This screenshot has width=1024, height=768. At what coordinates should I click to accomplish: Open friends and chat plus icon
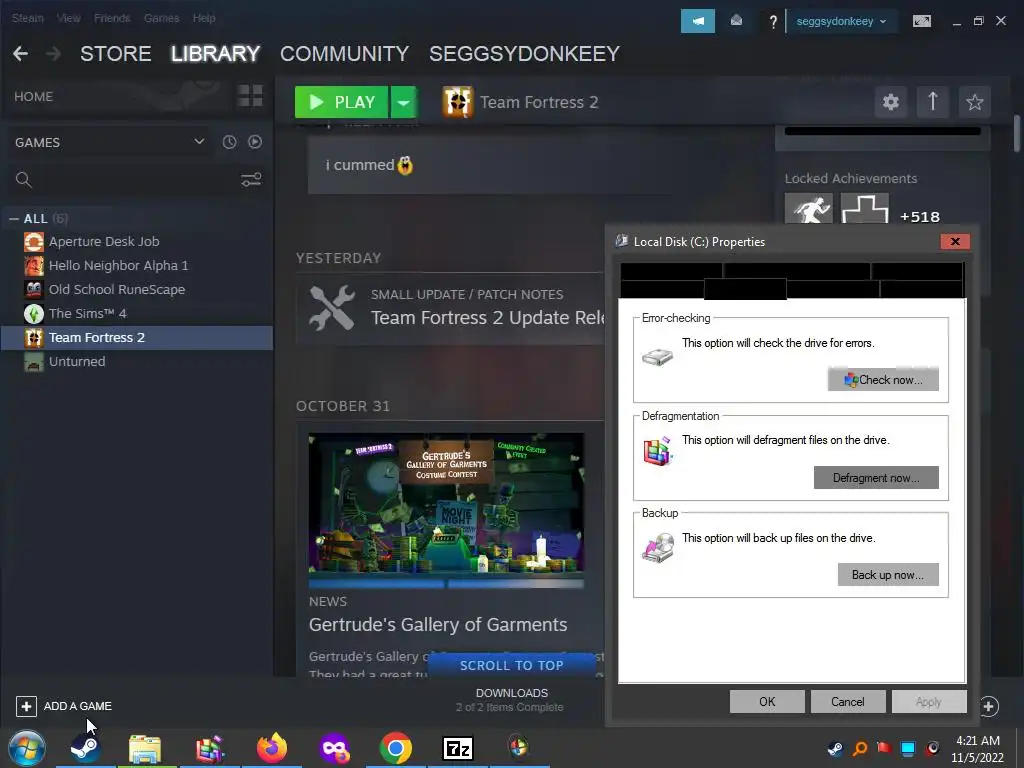click(x=989, y=706)
